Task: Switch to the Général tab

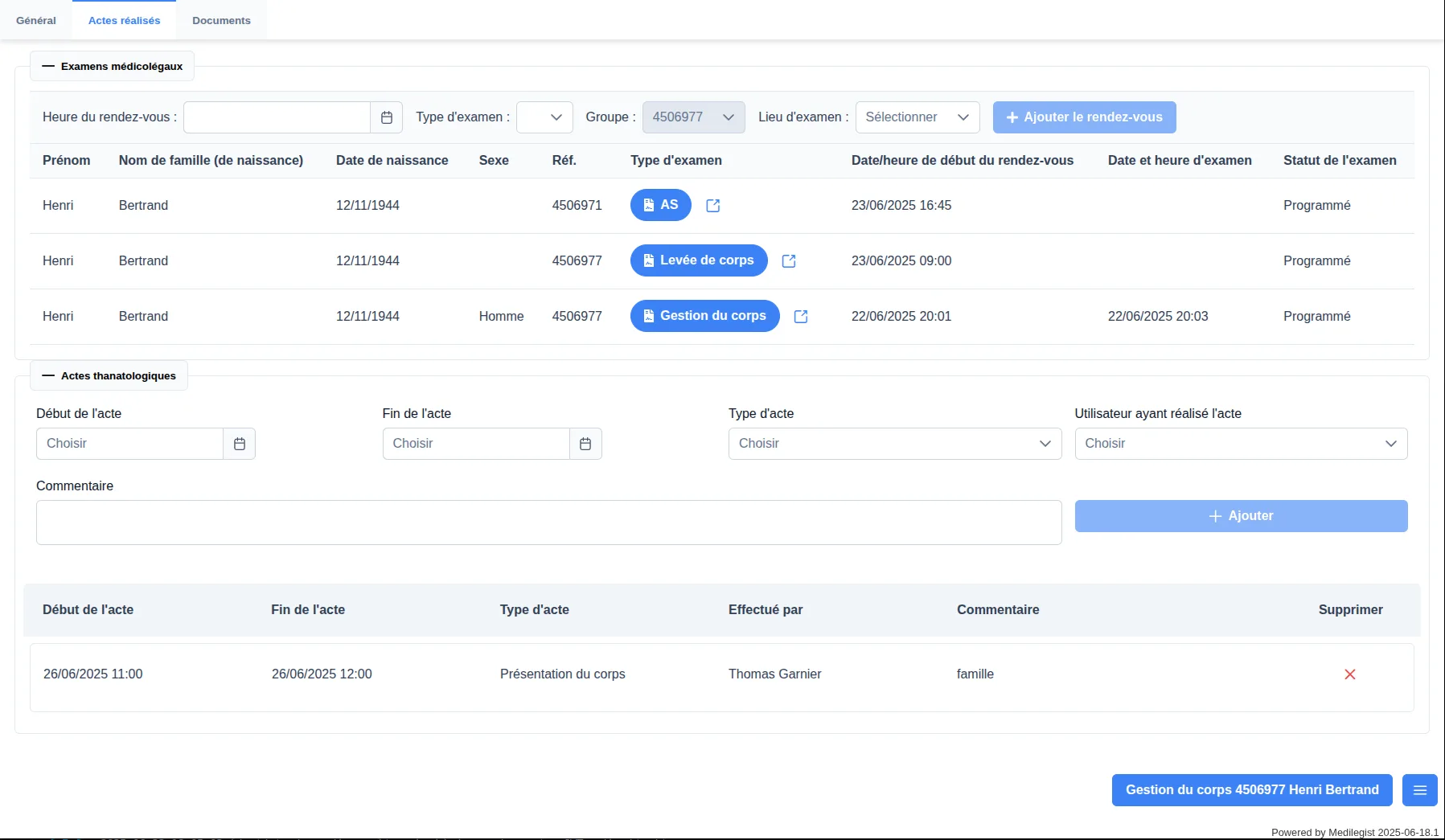Action: point(36,21)
